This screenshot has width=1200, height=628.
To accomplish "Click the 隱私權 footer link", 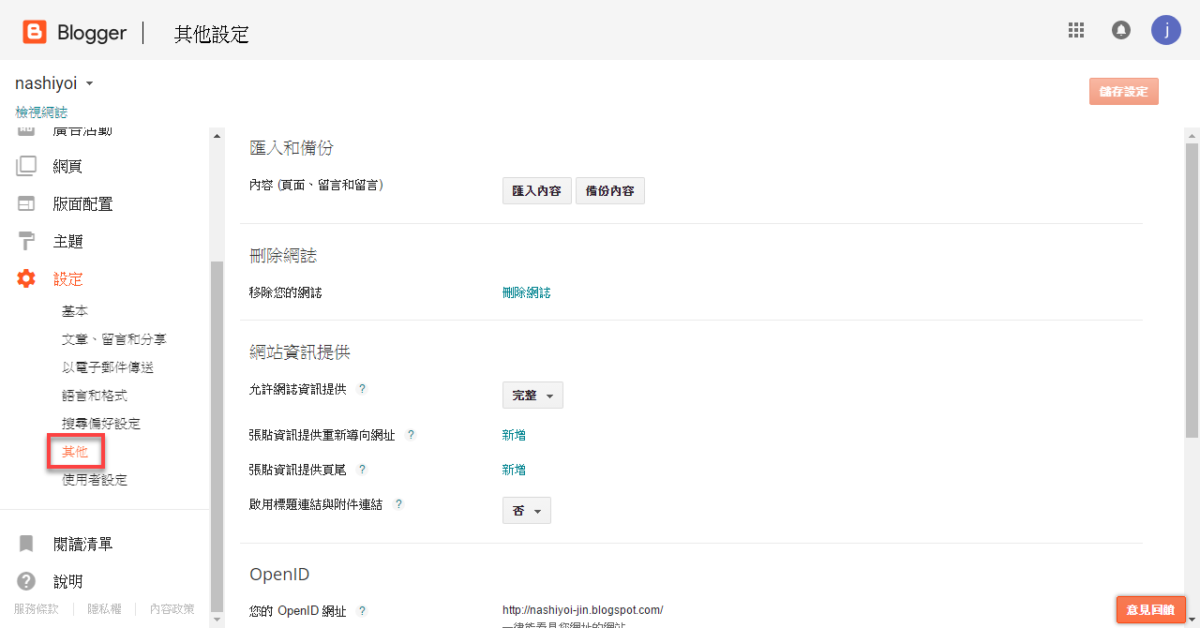I will (104, 608).
